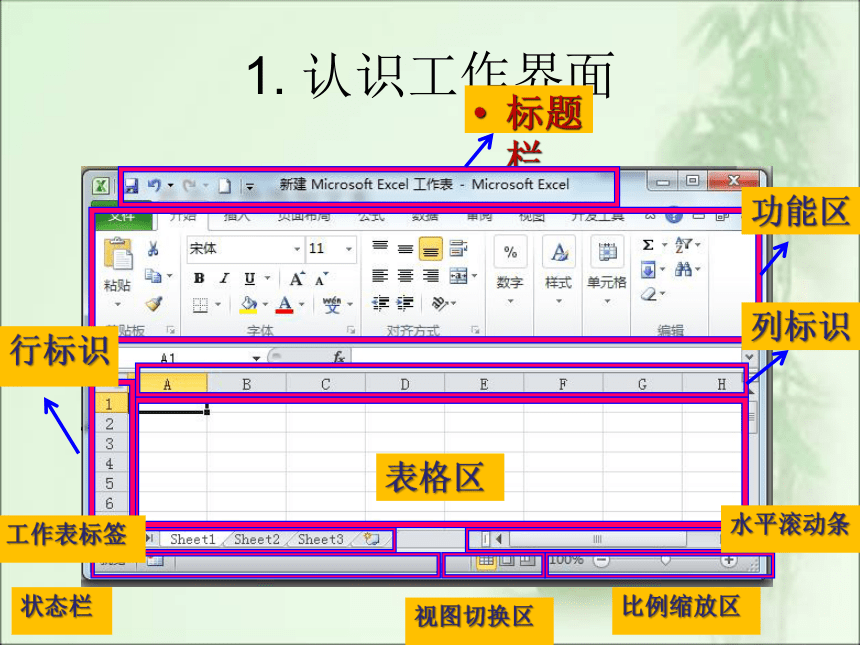Click the Clear eraser icon
860x645 pixels.
coord(649,294)
